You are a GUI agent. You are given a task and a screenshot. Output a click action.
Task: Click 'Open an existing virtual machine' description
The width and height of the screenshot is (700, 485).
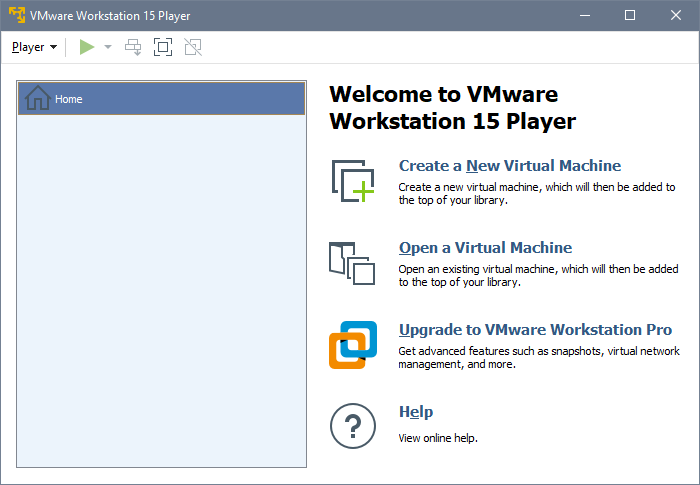coord(538,276)
